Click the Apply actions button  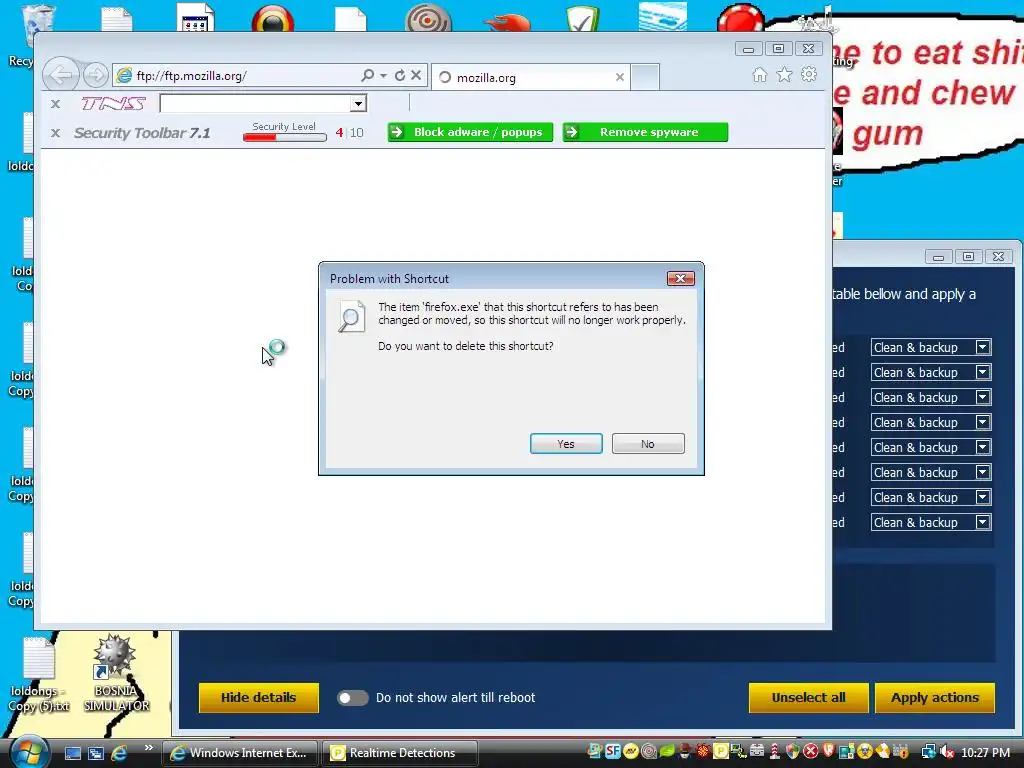coord(935,697)
